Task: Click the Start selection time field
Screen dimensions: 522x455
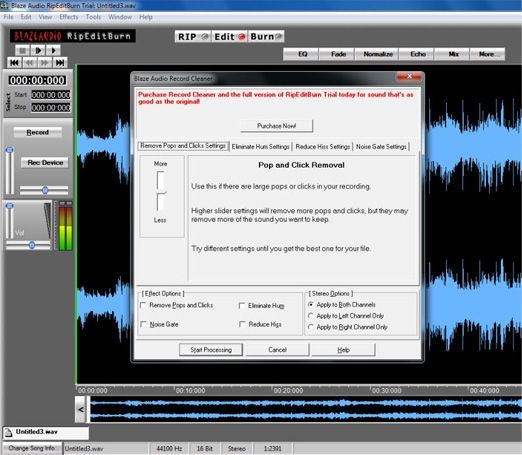Action: [51, 95]
